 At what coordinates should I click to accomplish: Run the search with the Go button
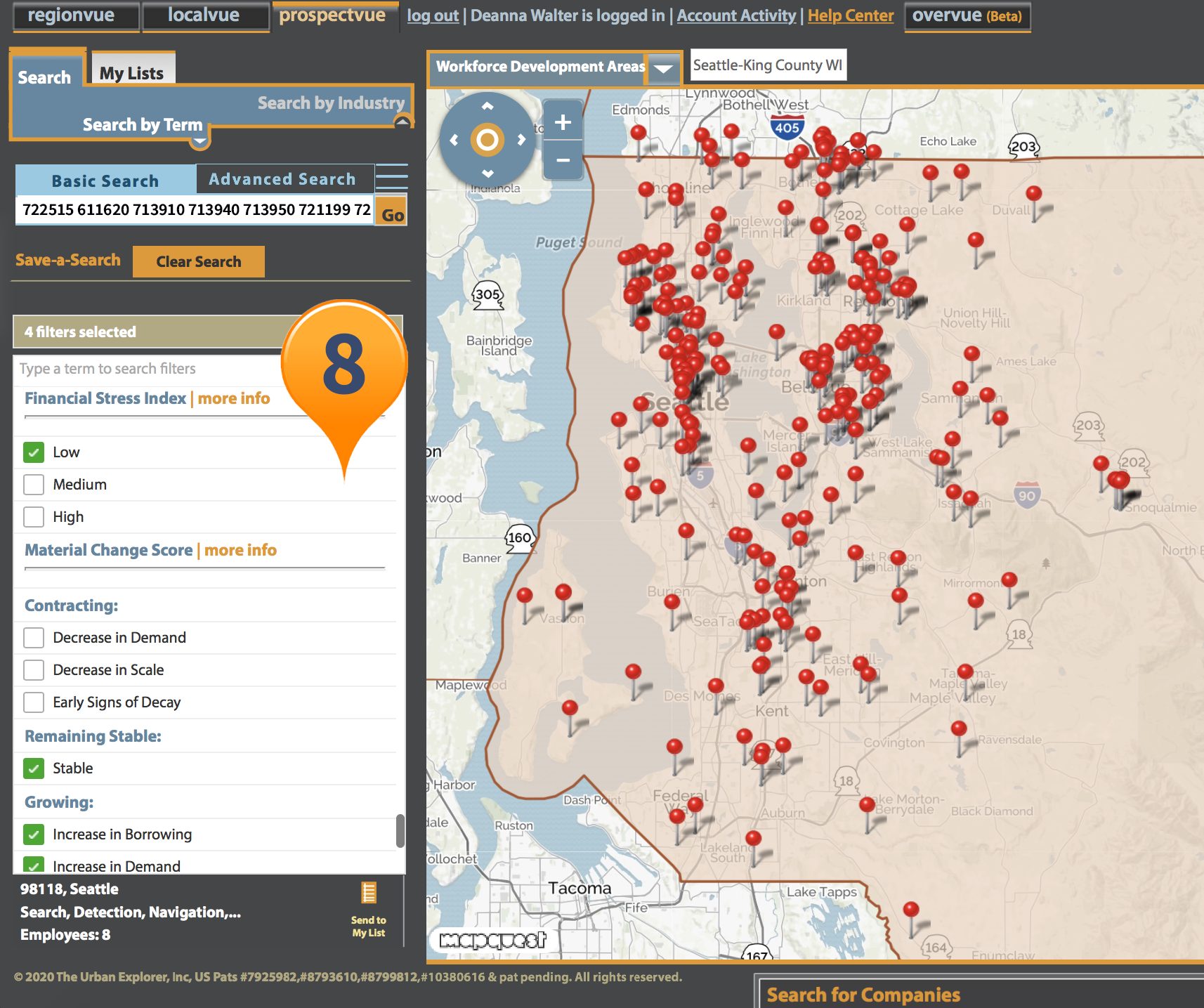tap(392, 211)
